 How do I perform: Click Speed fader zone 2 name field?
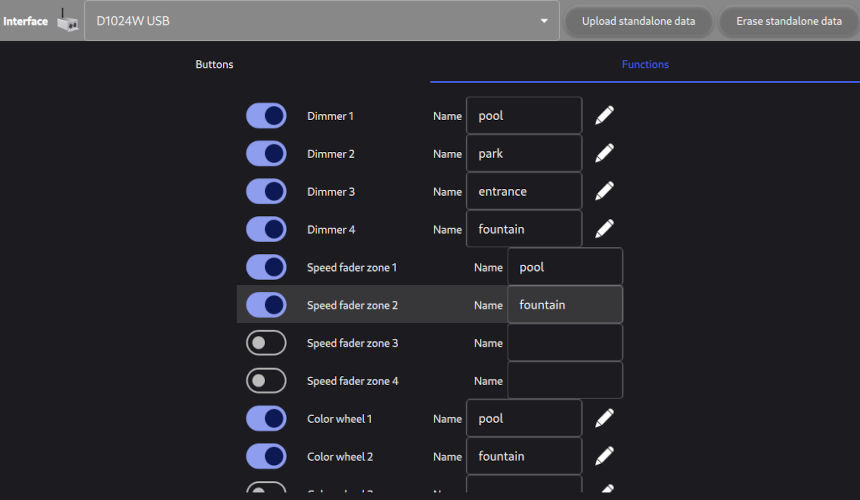click(x=565, y=305)
